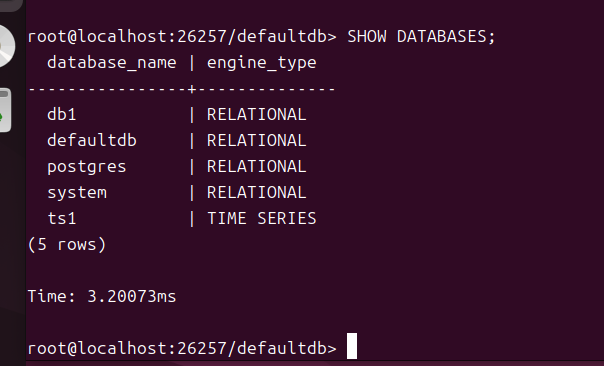Click the TIME SERIES engine type value
The image size is (604, 366).
pyautogui.click(x=262, y=218)
